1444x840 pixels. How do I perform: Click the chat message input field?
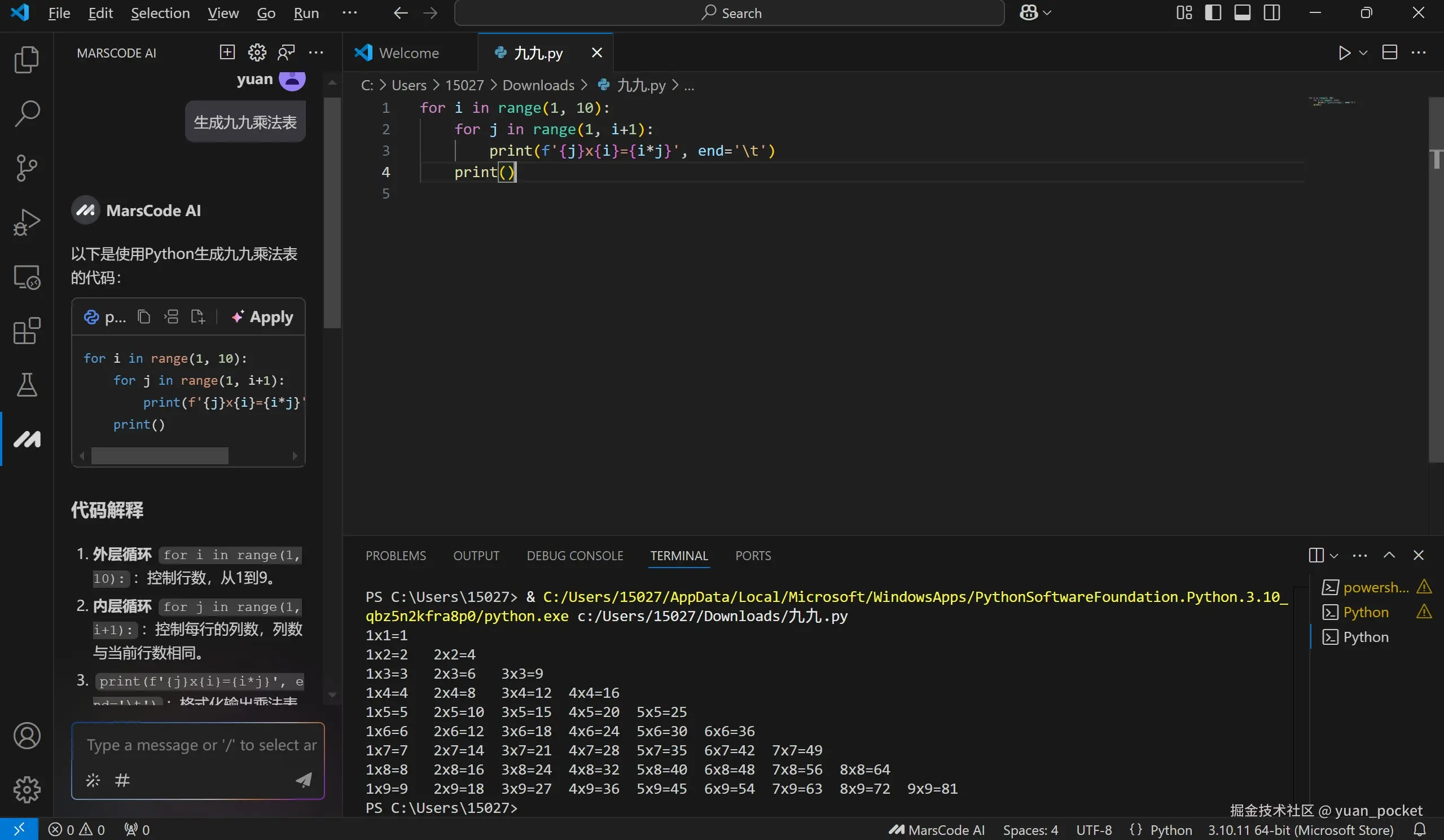click(x=200, y=745)
